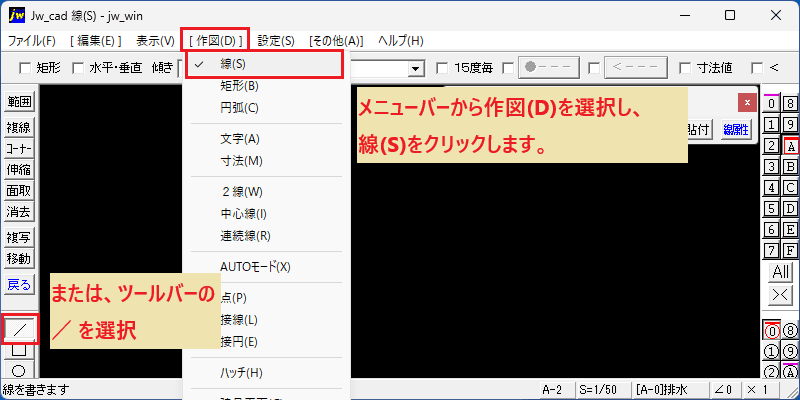800x400 pixels.
Task: Select circled layer group 0
Action: point(772,331)
